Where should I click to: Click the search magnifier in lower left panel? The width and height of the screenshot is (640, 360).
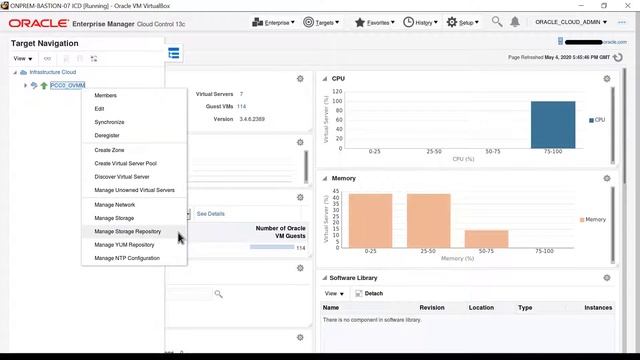218,294
